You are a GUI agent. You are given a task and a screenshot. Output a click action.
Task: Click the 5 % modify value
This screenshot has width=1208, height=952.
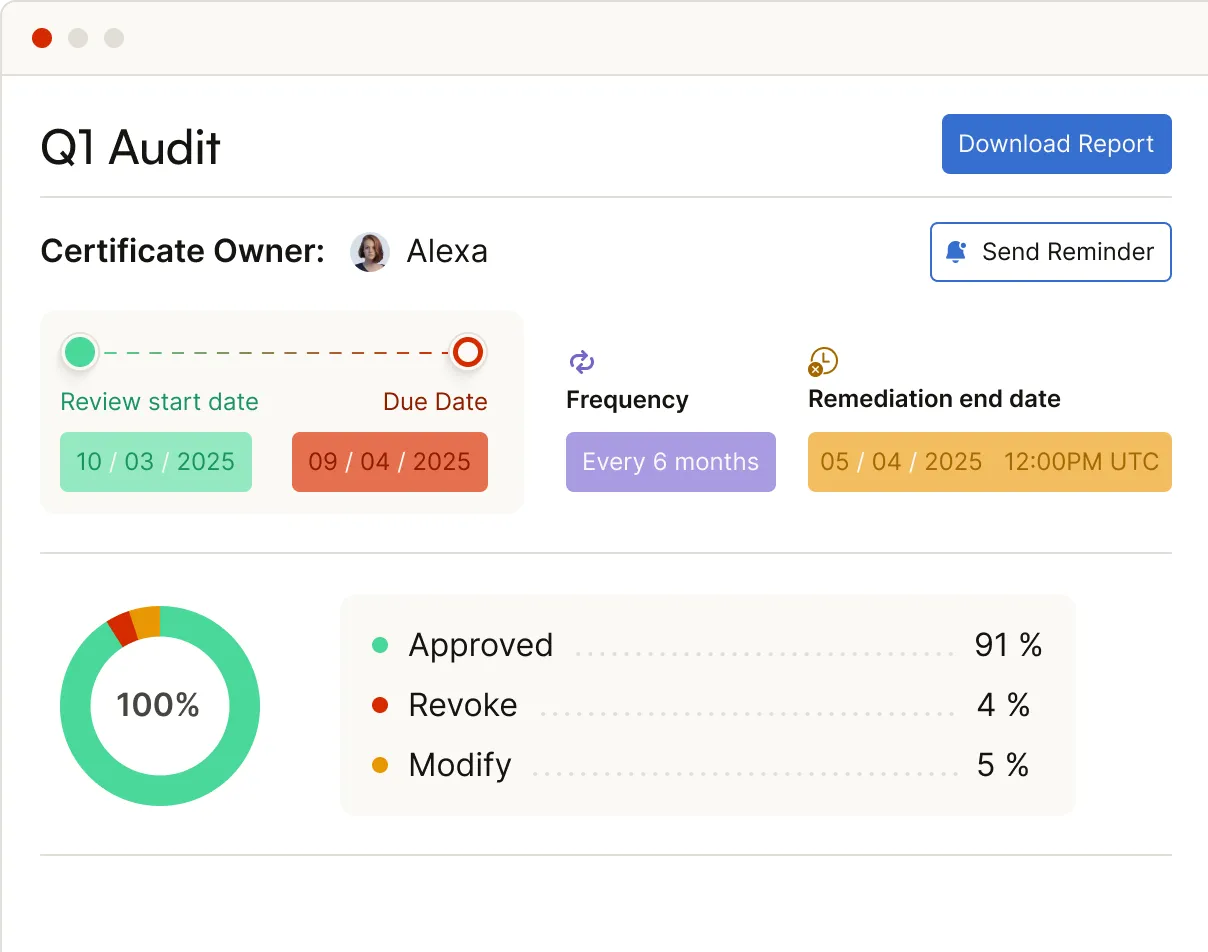(1004, 765)
